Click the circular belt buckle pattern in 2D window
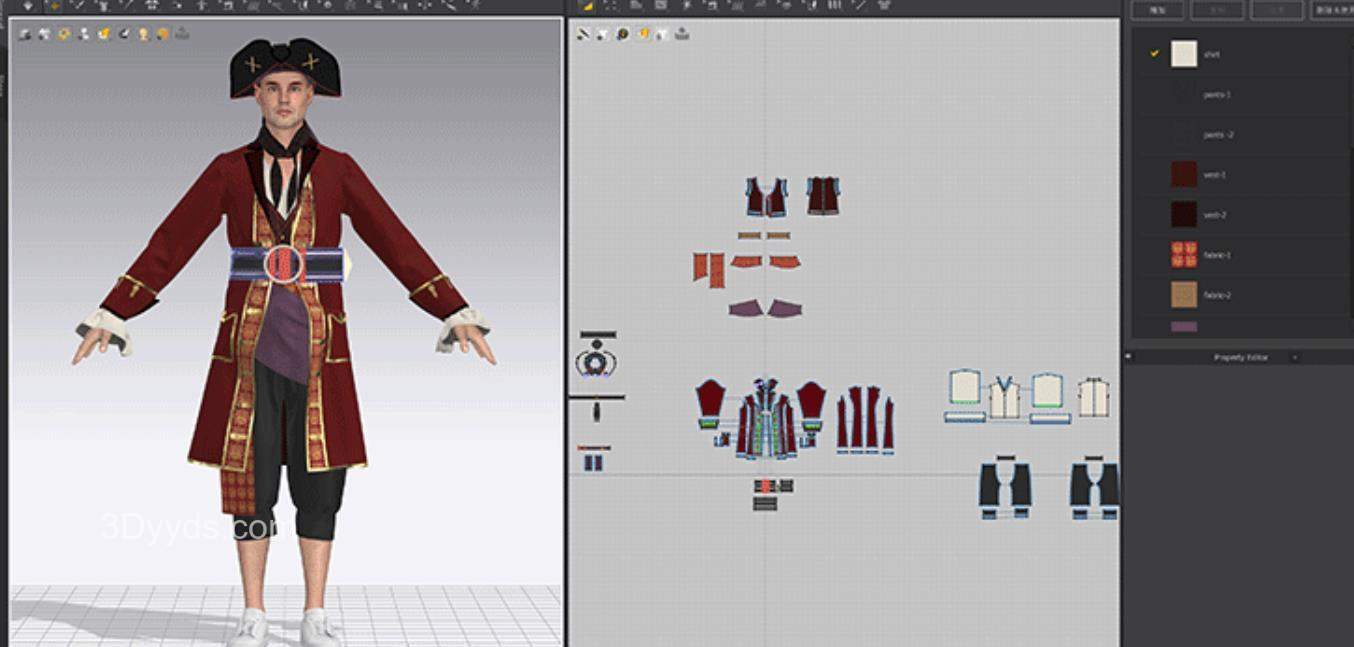The height and width of the screenshot is (647, 1354). pos(596,362)
